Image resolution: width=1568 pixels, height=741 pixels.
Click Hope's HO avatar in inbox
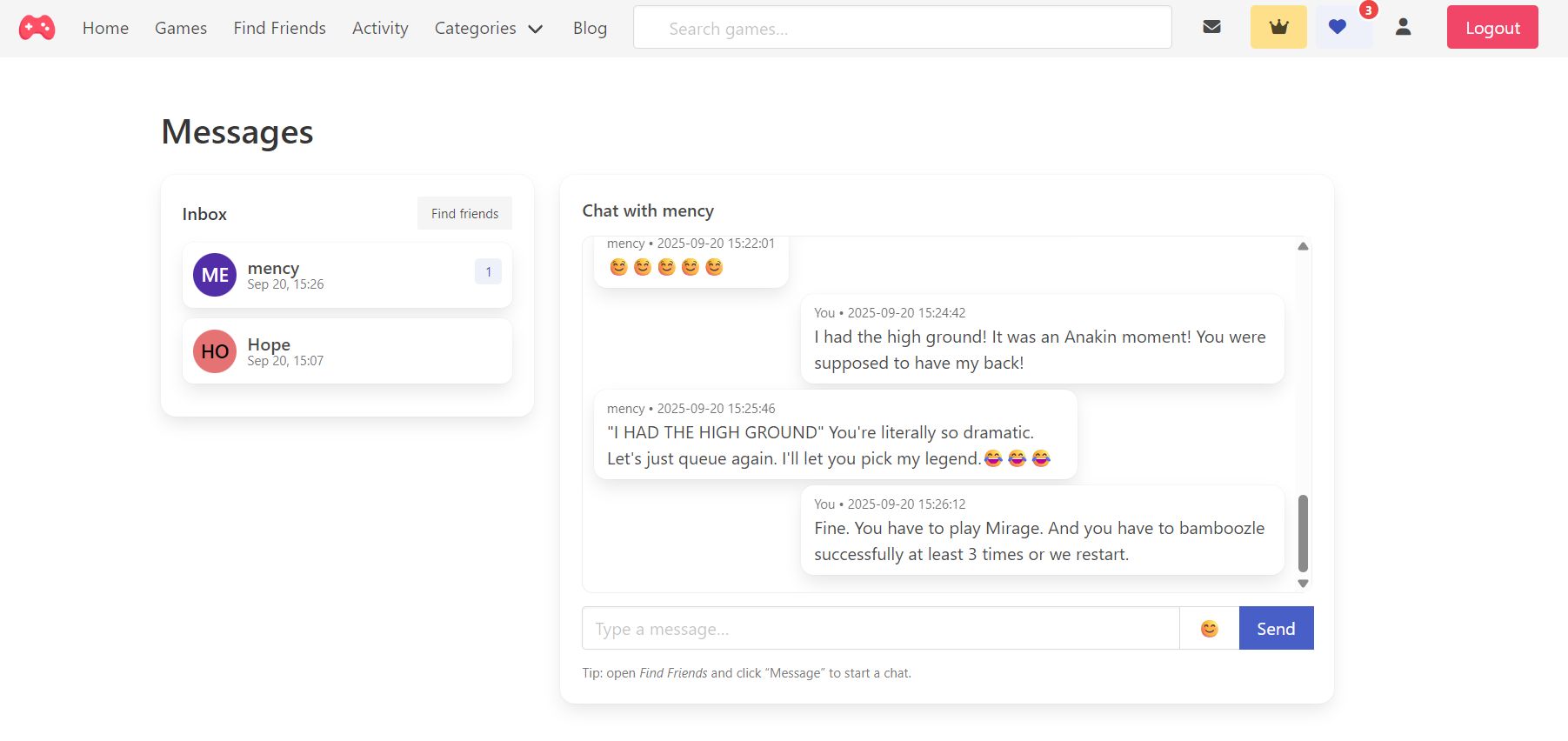pos(215,351)
